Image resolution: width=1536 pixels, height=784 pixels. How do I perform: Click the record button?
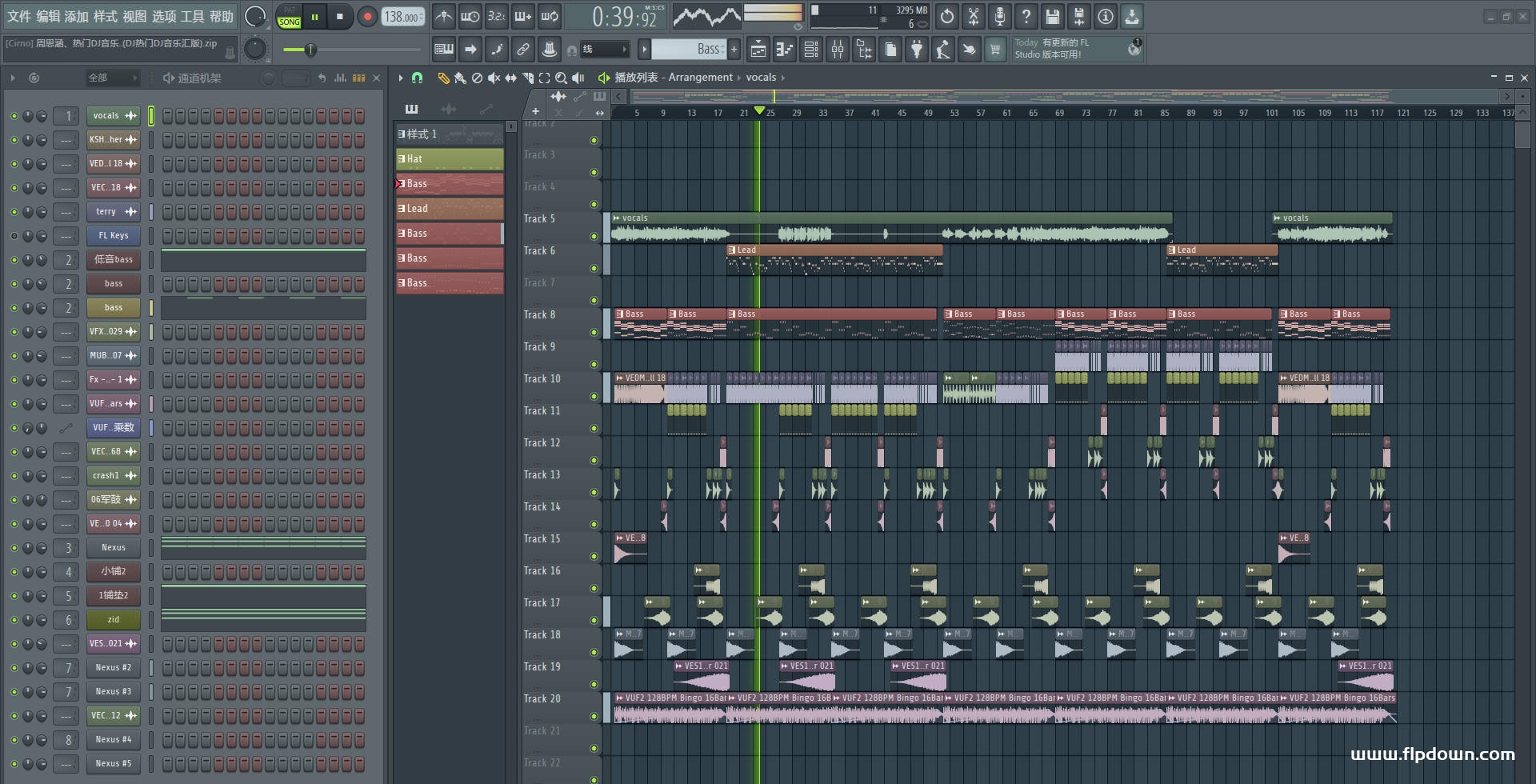click(367, 16)
